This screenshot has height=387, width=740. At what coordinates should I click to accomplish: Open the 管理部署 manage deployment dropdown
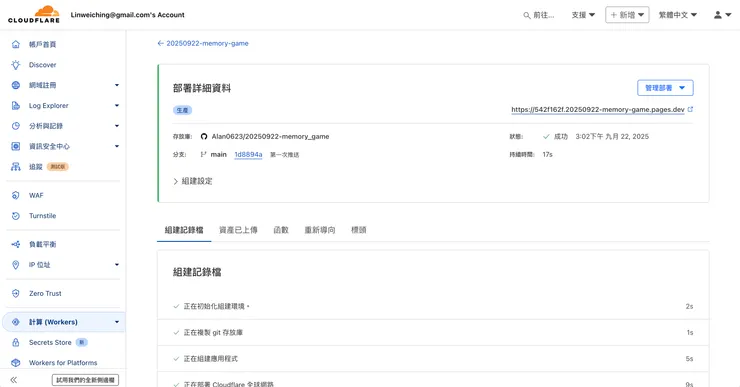(x=665, y=88)
